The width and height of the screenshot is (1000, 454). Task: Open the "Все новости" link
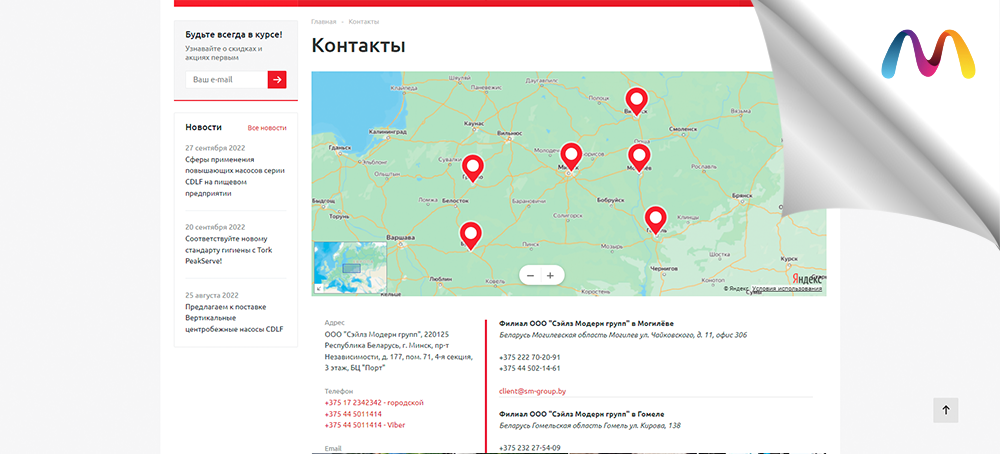click(267, 128)
